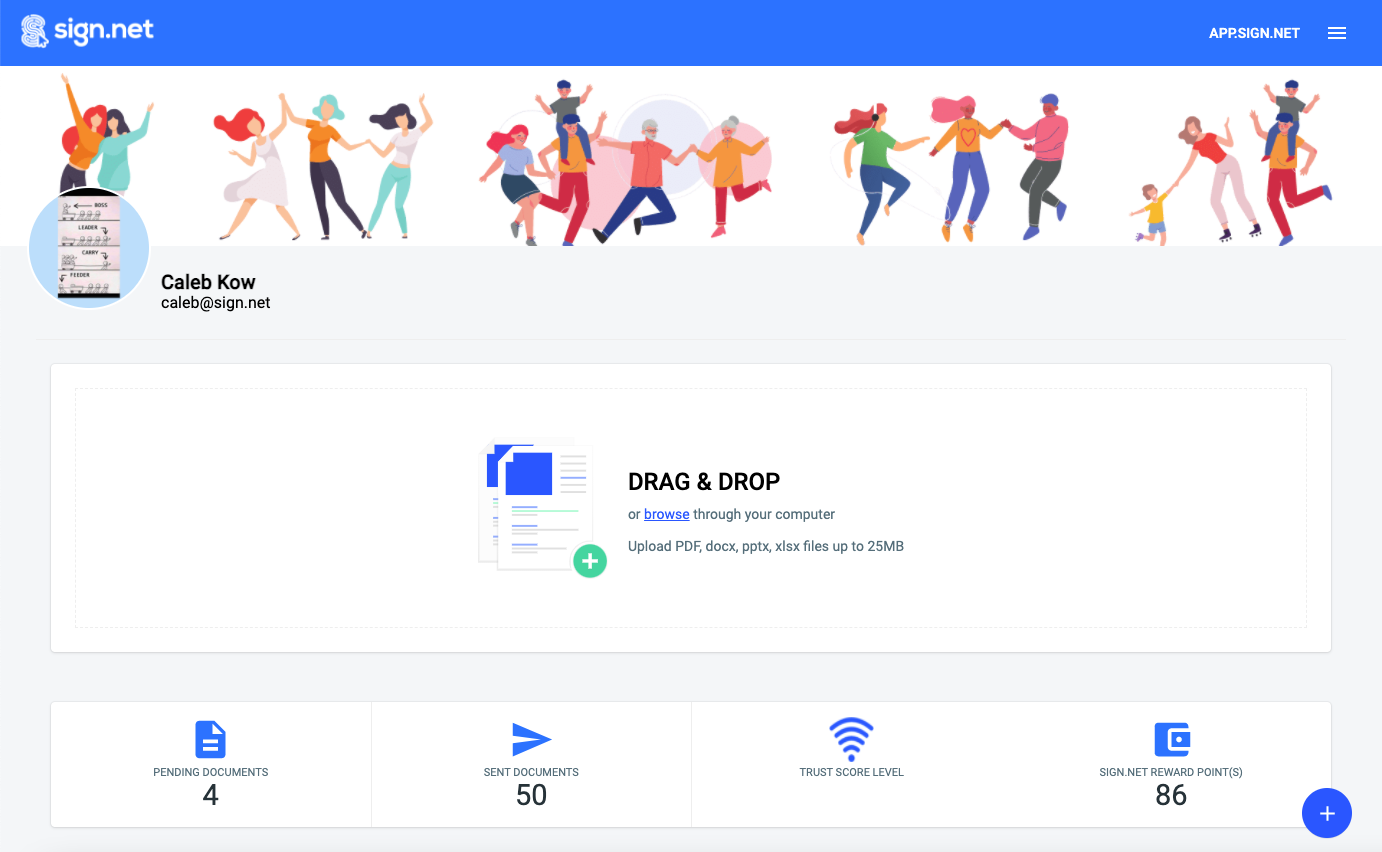Click the Reward Points wallet icon
This screenshot has width=1382, height=852.
pyautogui.click(x=1171, y=740)
